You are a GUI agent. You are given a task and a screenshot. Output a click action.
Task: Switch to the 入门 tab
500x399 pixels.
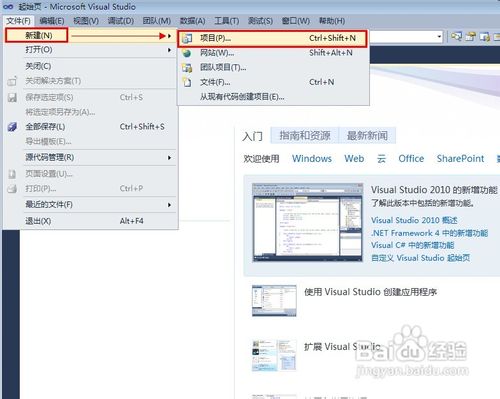pos(252,136)
